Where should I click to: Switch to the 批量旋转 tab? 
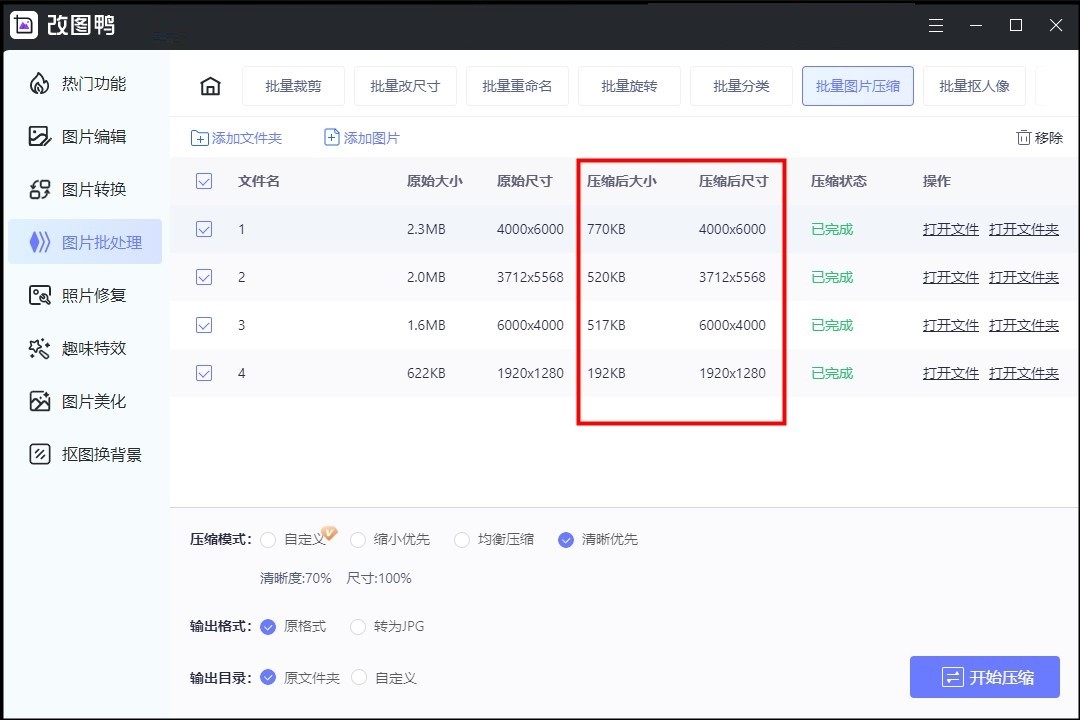629,86
